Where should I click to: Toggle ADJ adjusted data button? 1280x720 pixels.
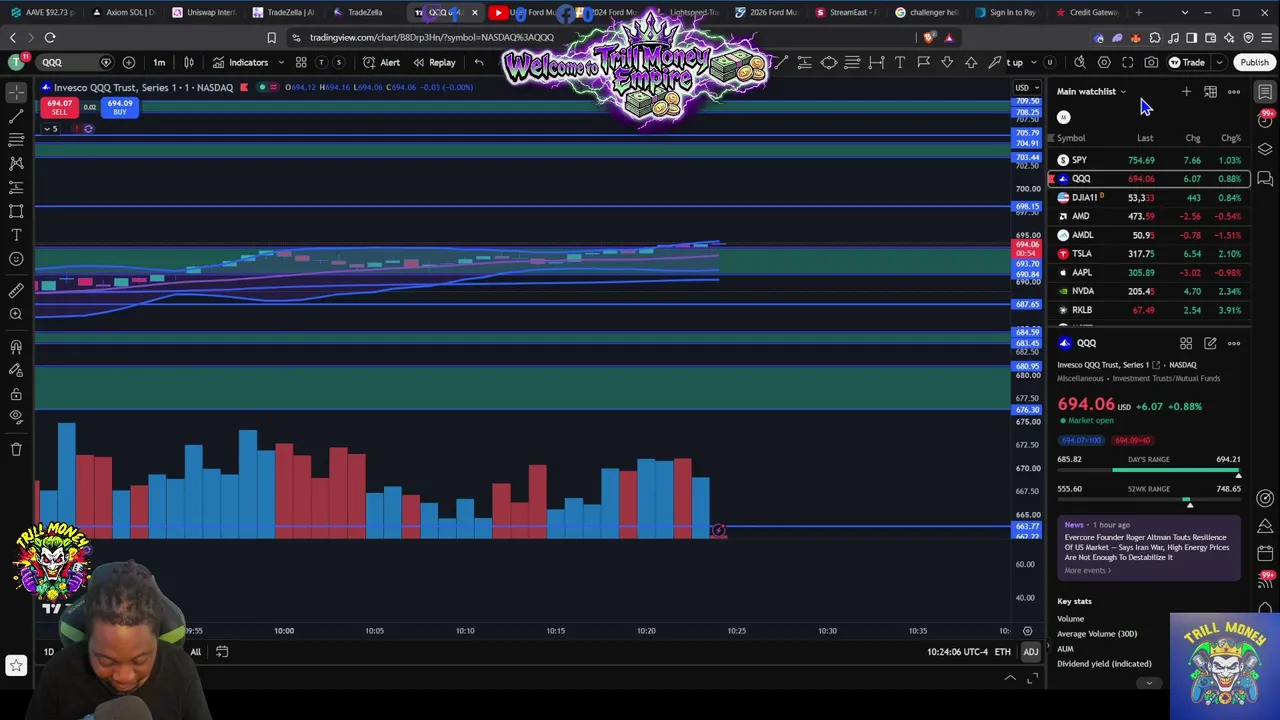pyautogui.click(x=1030, y=652)
